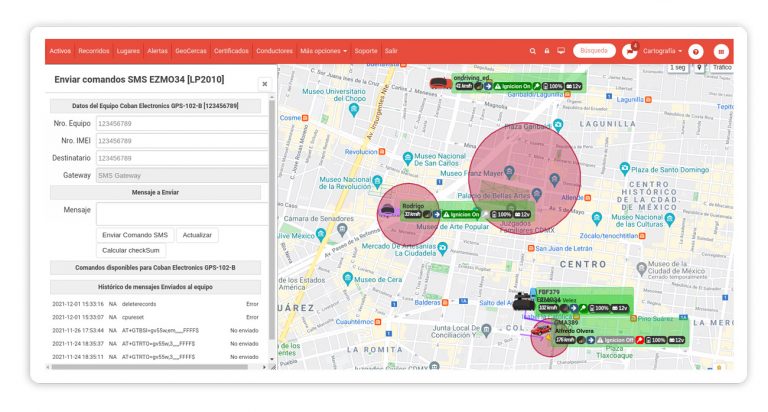Click into the Mensaje text field

point(181,212)
